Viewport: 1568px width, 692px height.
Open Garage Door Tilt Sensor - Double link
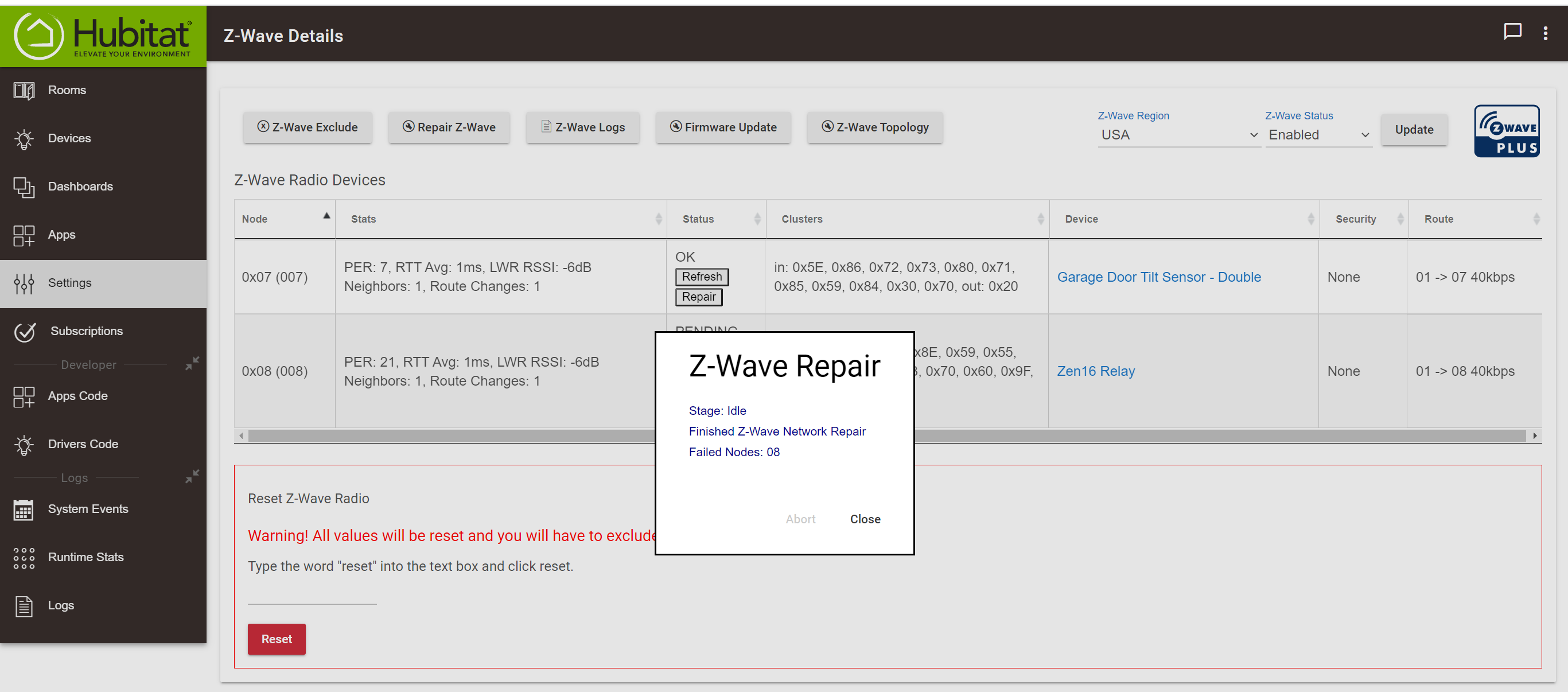click(x=1158, y=278)
